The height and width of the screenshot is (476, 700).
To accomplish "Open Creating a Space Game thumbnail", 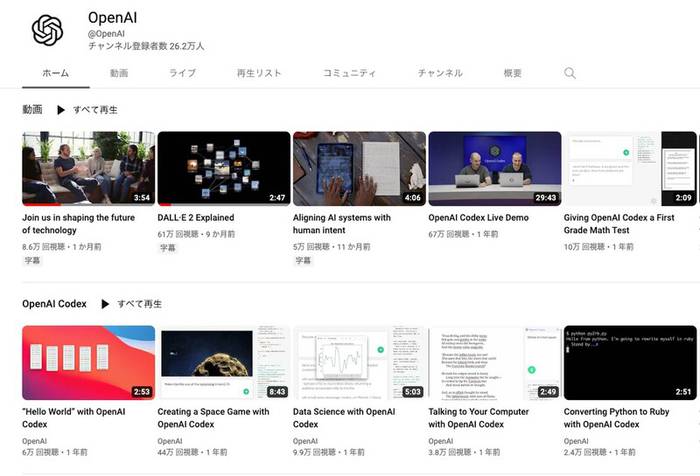I will tap(224, 363).
